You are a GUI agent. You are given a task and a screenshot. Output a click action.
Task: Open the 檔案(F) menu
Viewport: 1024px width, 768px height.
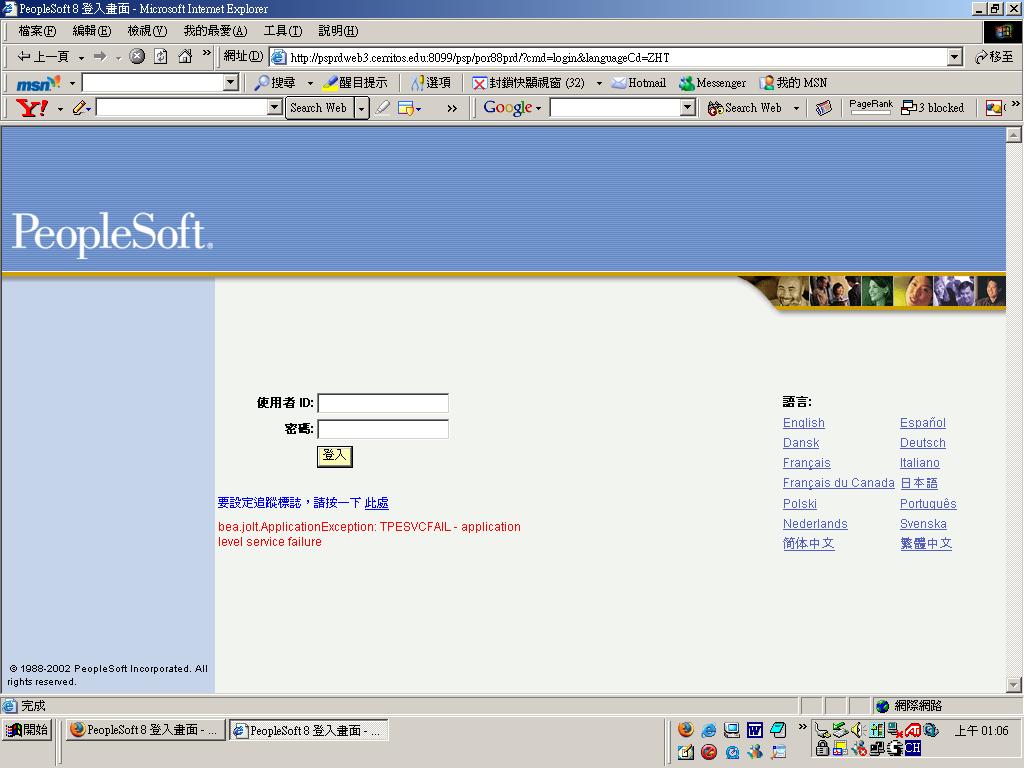point(37,31)
